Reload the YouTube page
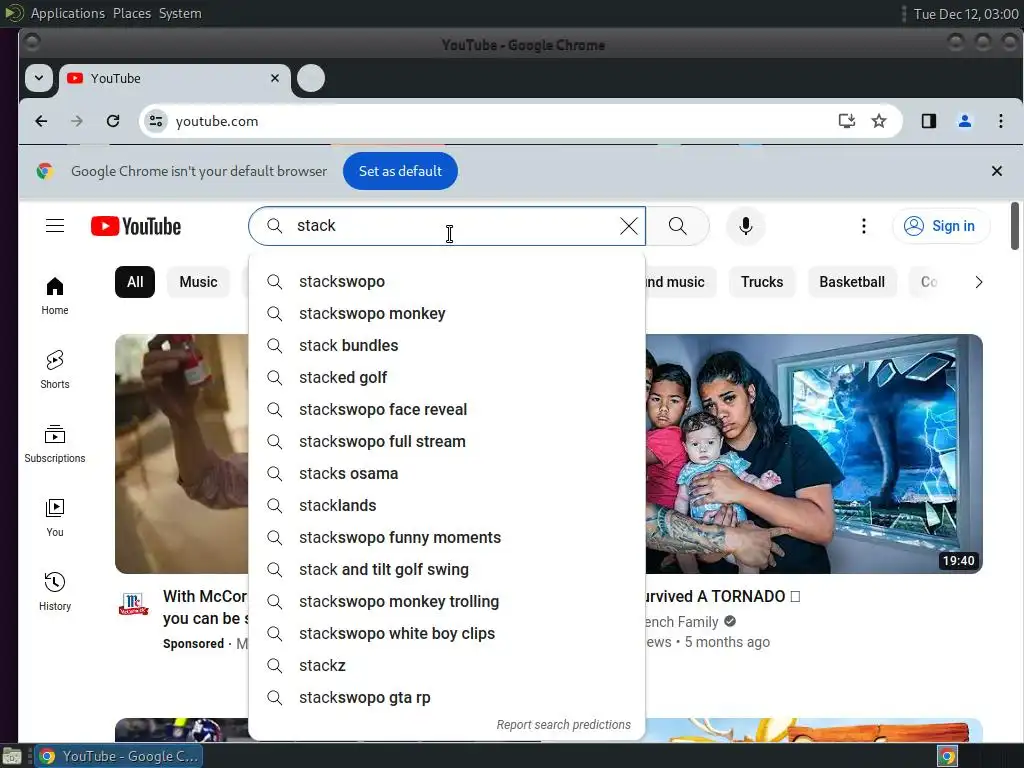The image size is (1024, 768). pos(113,121)
